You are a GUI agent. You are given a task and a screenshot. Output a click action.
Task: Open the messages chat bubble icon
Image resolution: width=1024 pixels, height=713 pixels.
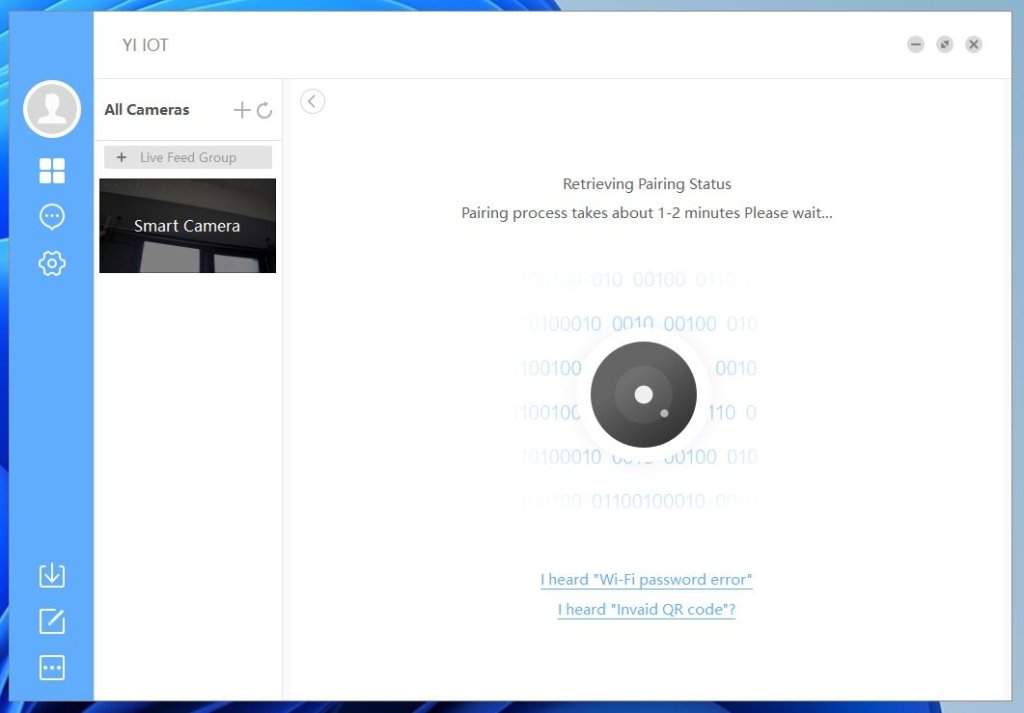(x=52, y=217)
